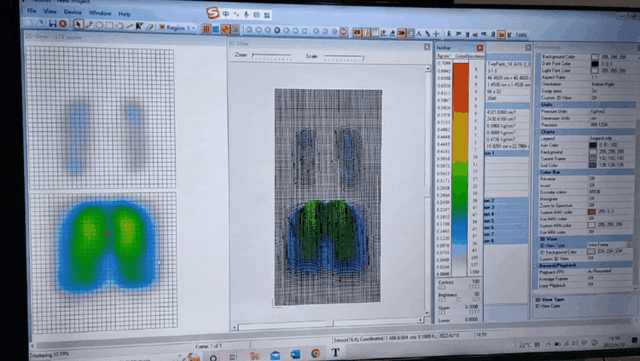Select the ellipse region tool
640x361 pixels.
pos(99,25)
